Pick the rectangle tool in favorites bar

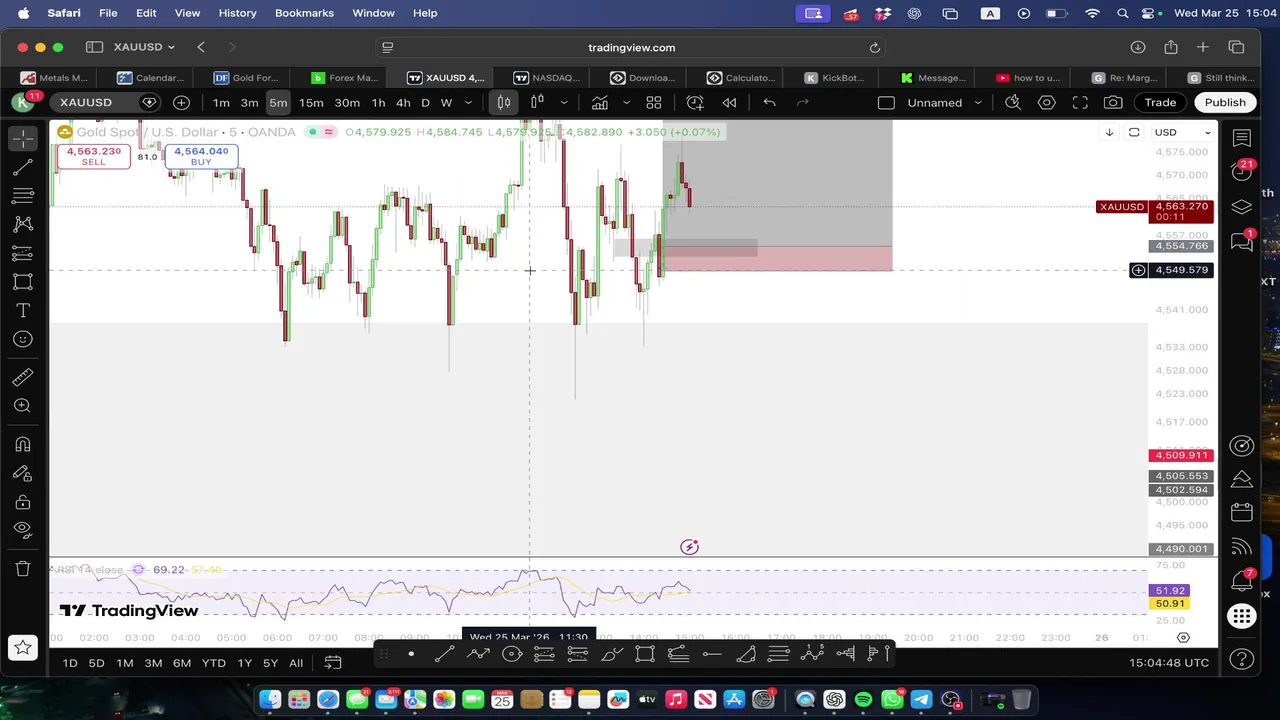[x=645, y=654]
